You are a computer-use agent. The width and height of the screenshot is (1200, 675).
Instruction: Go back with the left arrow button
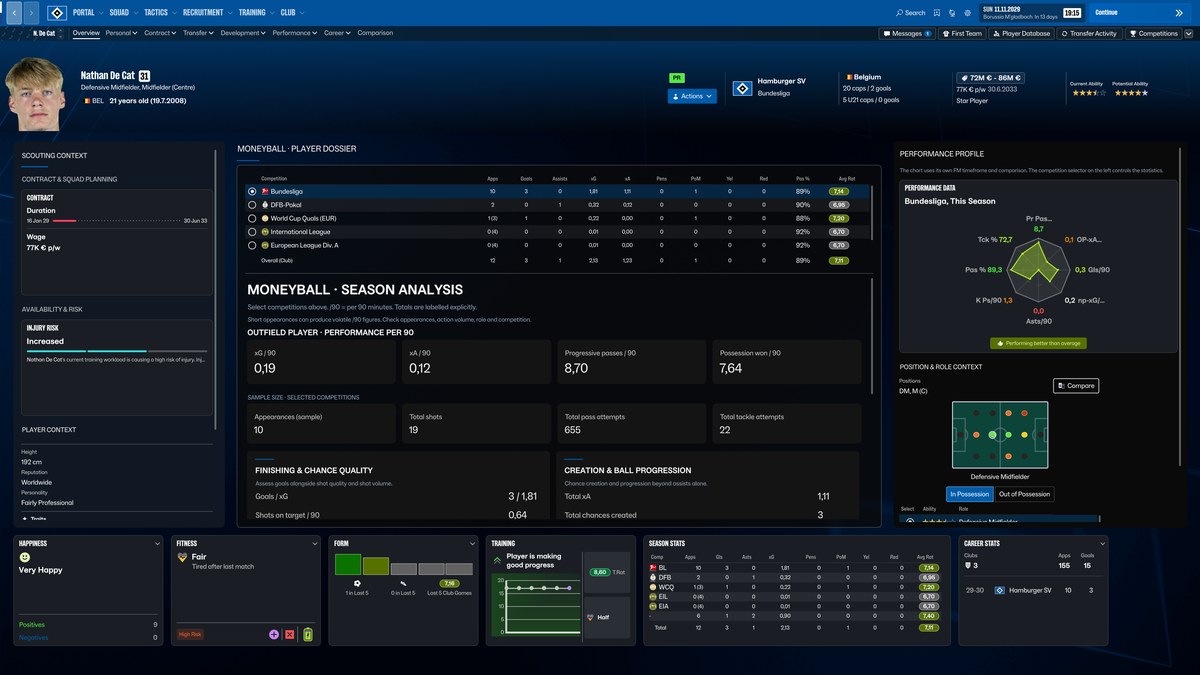(14, 13)
